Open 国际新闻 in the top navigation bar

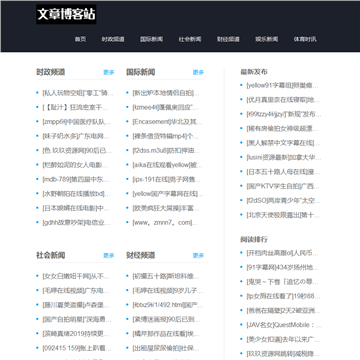151,39
